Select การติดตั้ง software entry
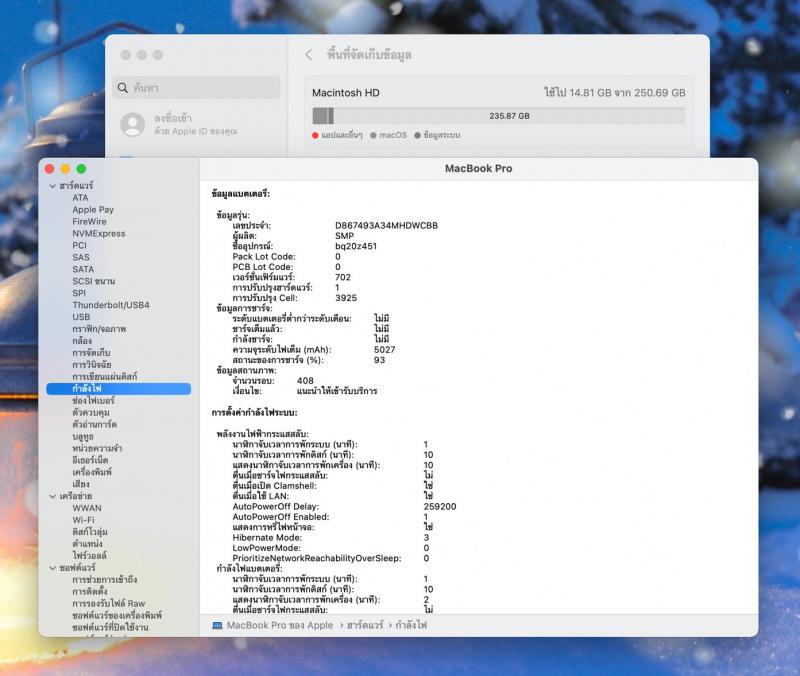800x676 pixels. (90, 592)
